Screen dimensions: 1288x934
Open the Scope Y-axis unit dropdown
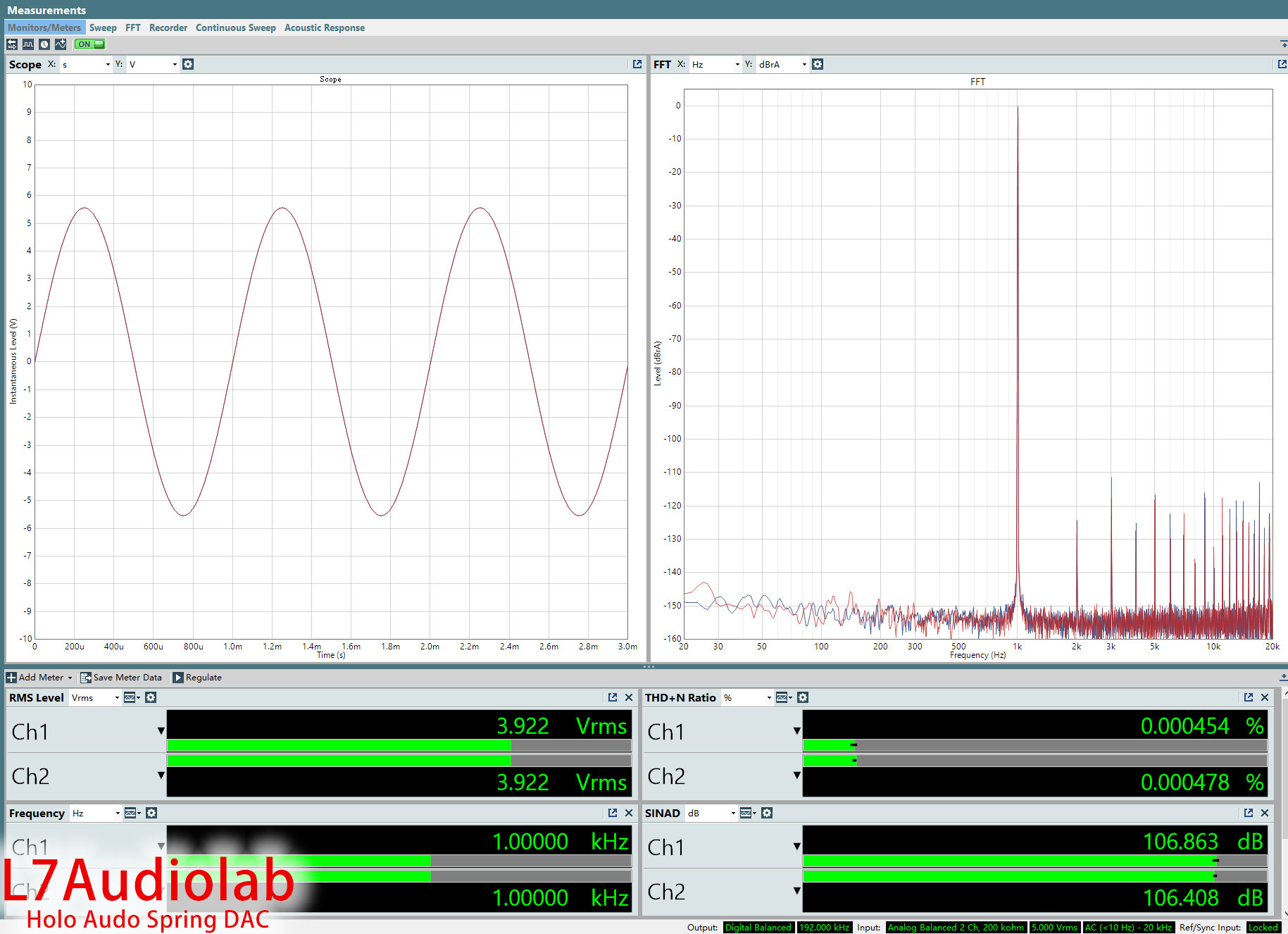[x=175, y=64]
